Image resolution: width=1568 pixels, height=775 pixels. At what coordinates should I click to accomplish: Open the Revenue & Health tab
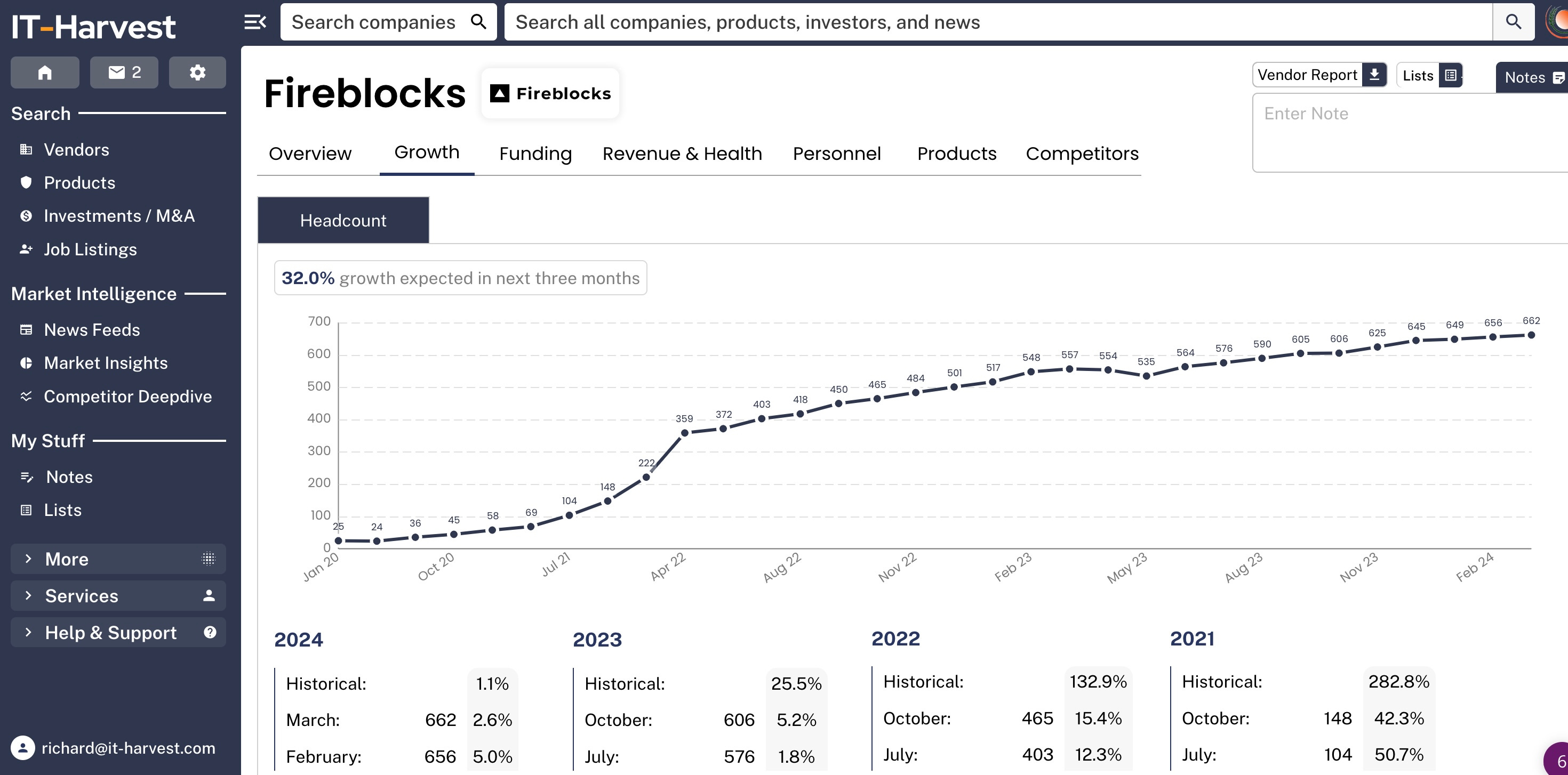[682, 154]
